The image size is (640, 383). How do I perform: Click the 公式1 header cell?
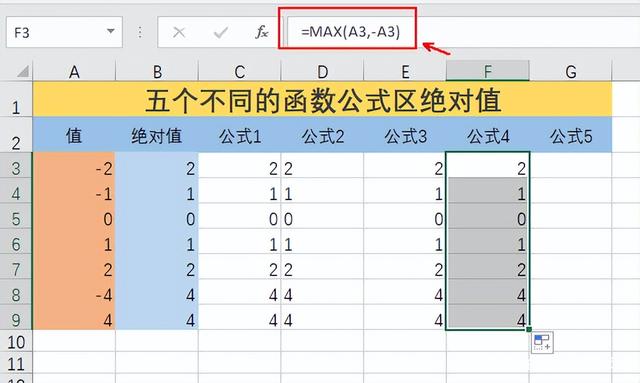coord(240,135)
